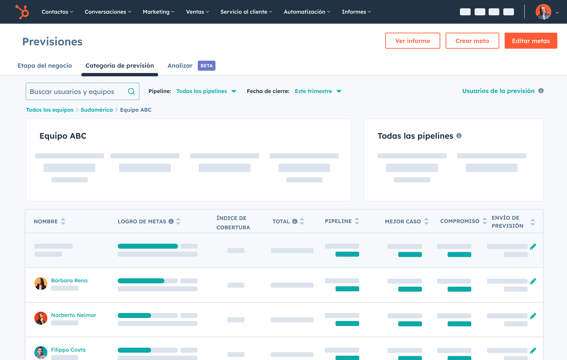Screen dimensions: 567x360
Task: Click the Sudamérica breadcrumb link
Action: click(x=97, y=110)
